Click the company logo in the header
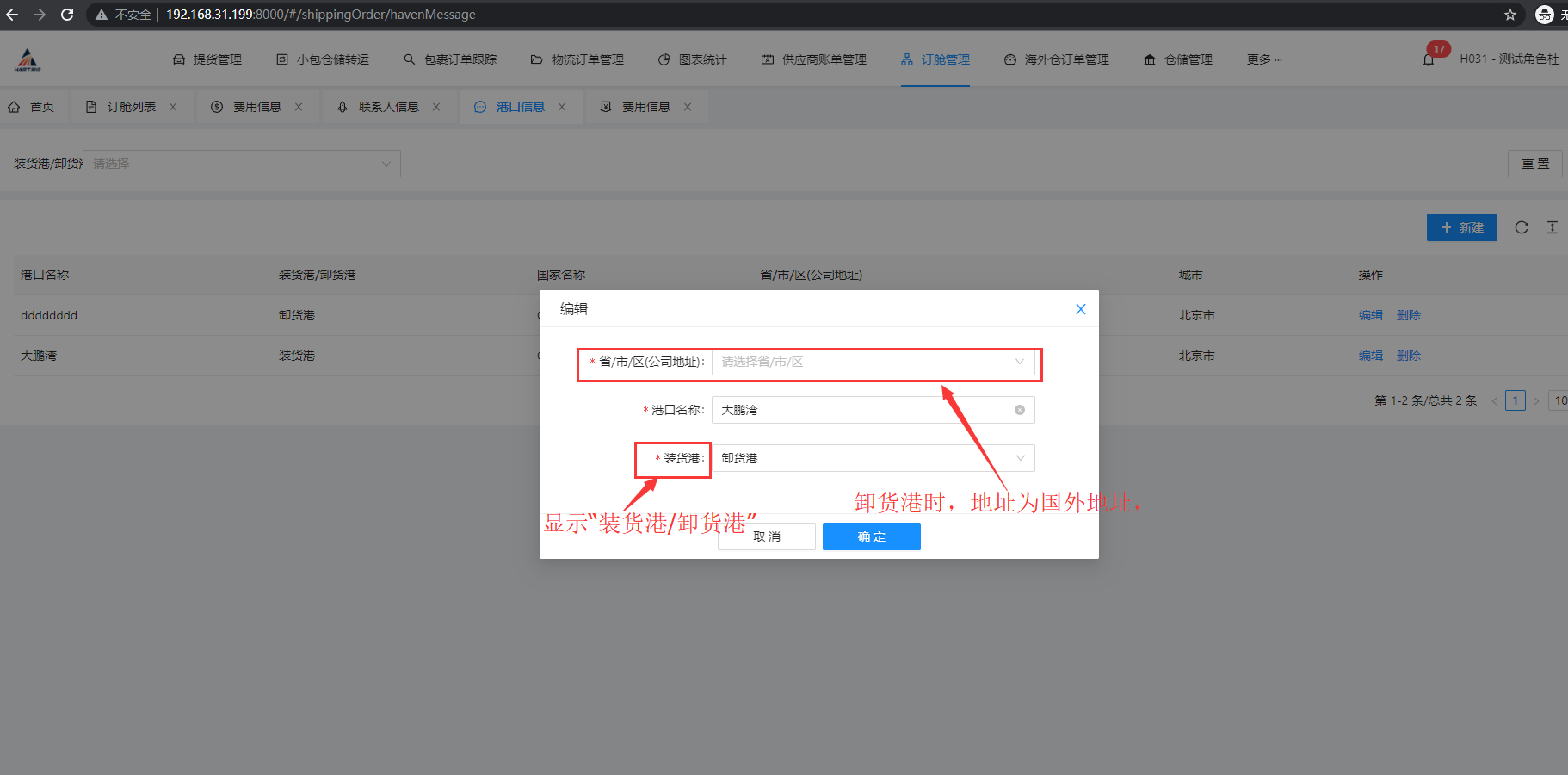 coord(28,59)
